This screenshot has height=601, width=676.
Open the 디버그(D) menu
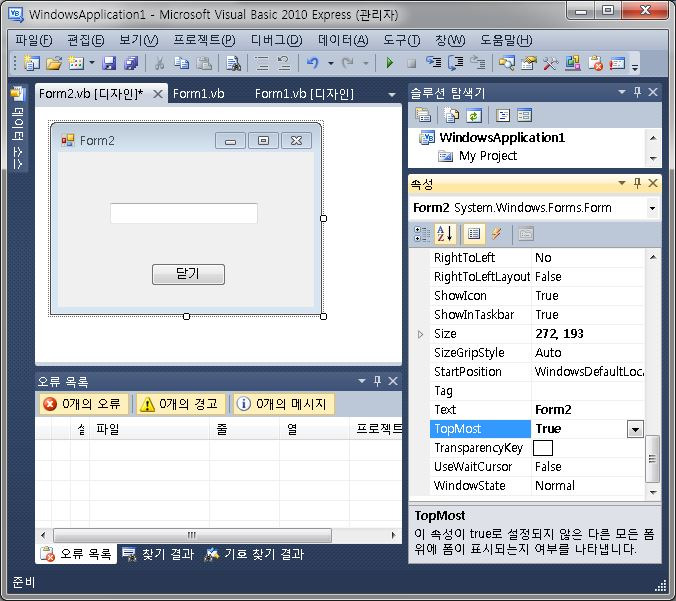point(276,41)
